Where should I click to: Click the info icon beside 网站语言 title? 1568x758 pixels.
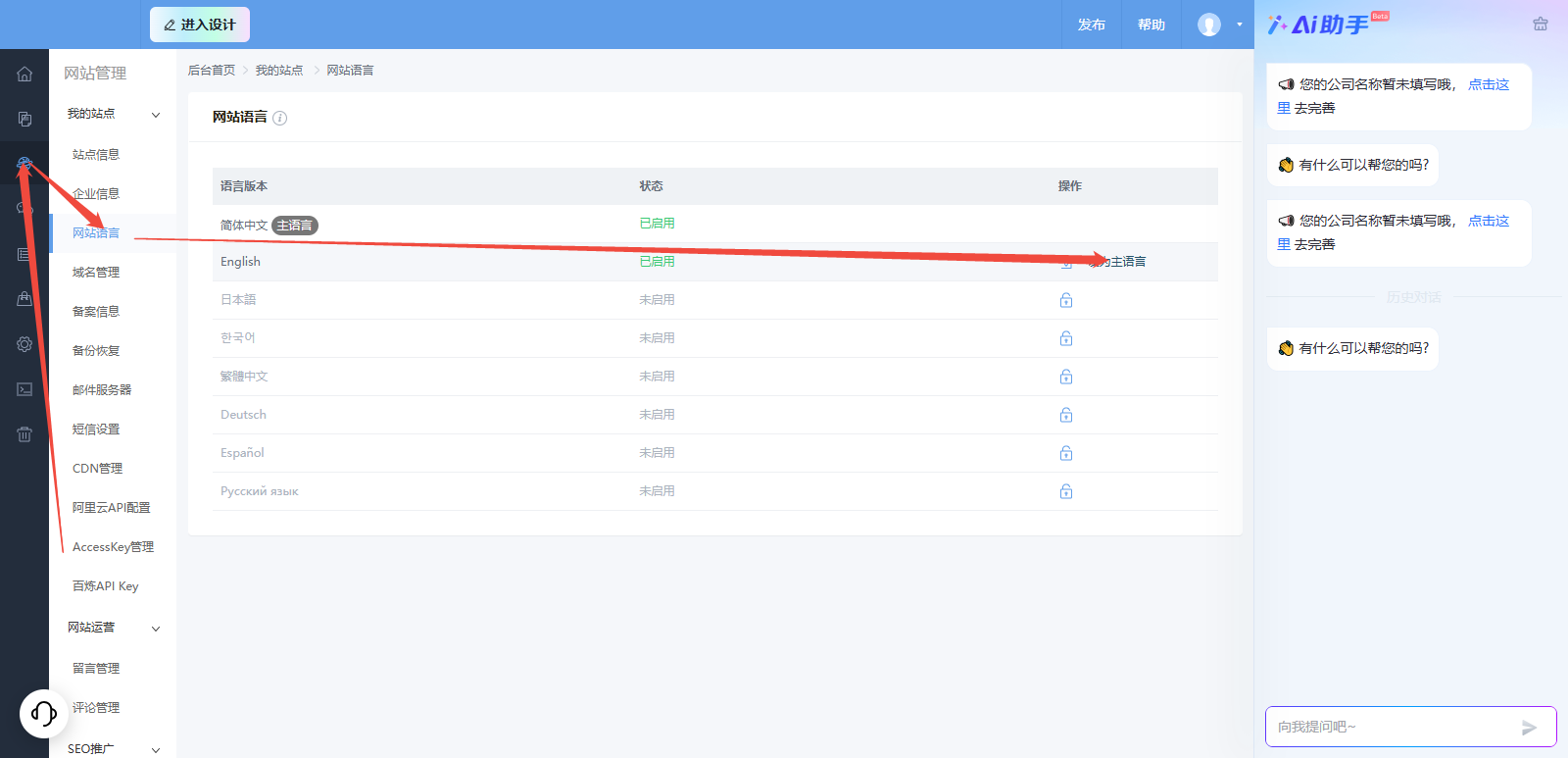(280, 118)
